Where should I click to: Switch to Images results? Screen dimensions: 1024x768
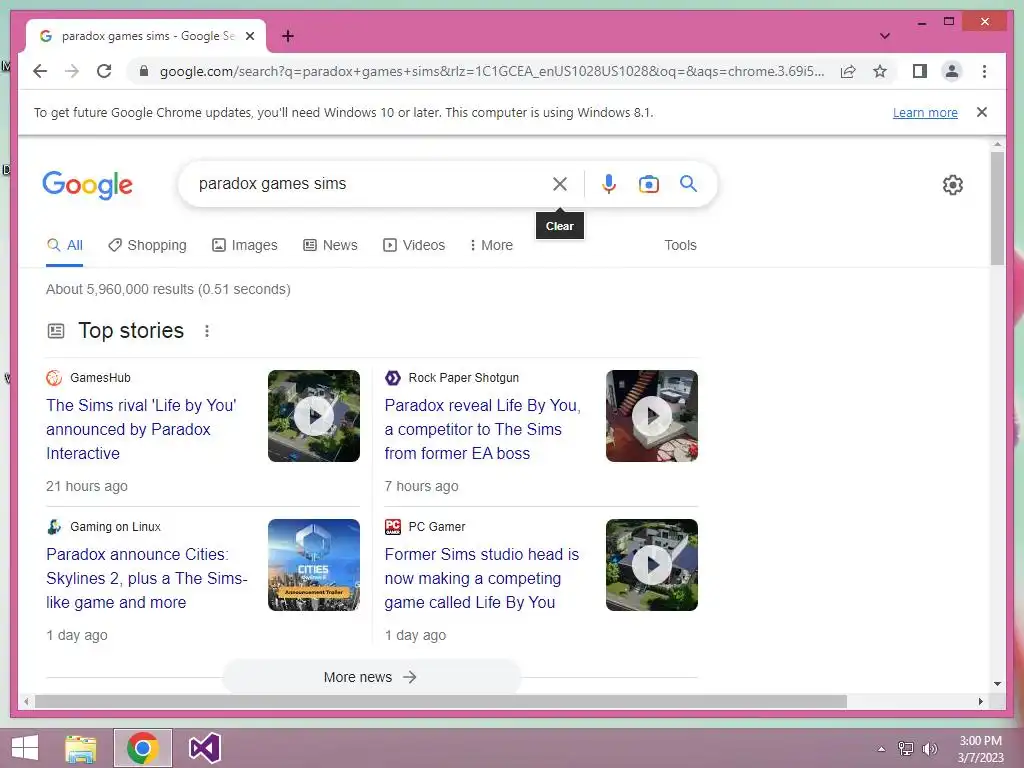click(245, 246)
